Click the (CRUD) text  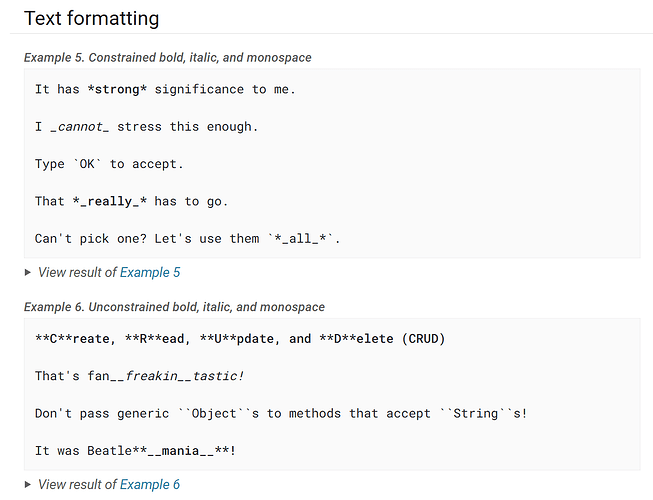click(x=424, y=339)
